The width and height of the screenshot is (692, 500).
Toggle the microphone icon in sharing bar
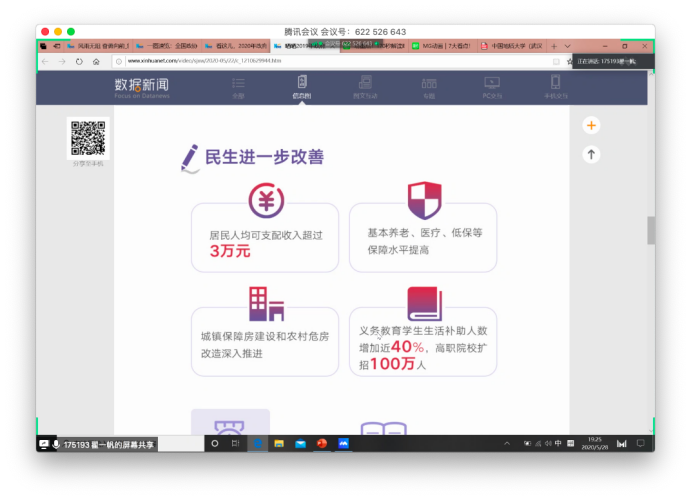point(56,444)
